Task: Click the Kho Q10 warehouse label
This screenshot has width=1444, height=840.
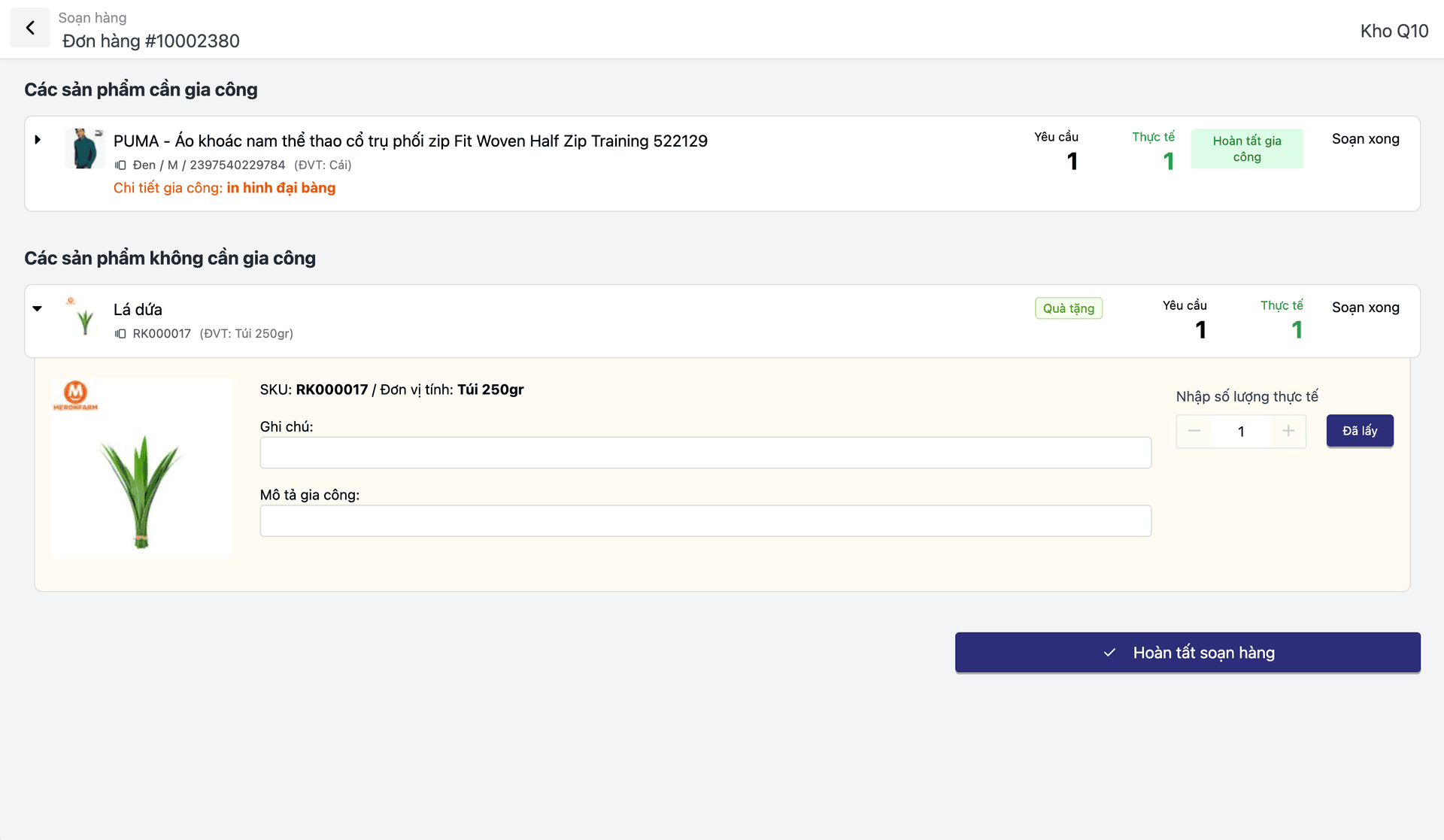Action: point(1394,31)
